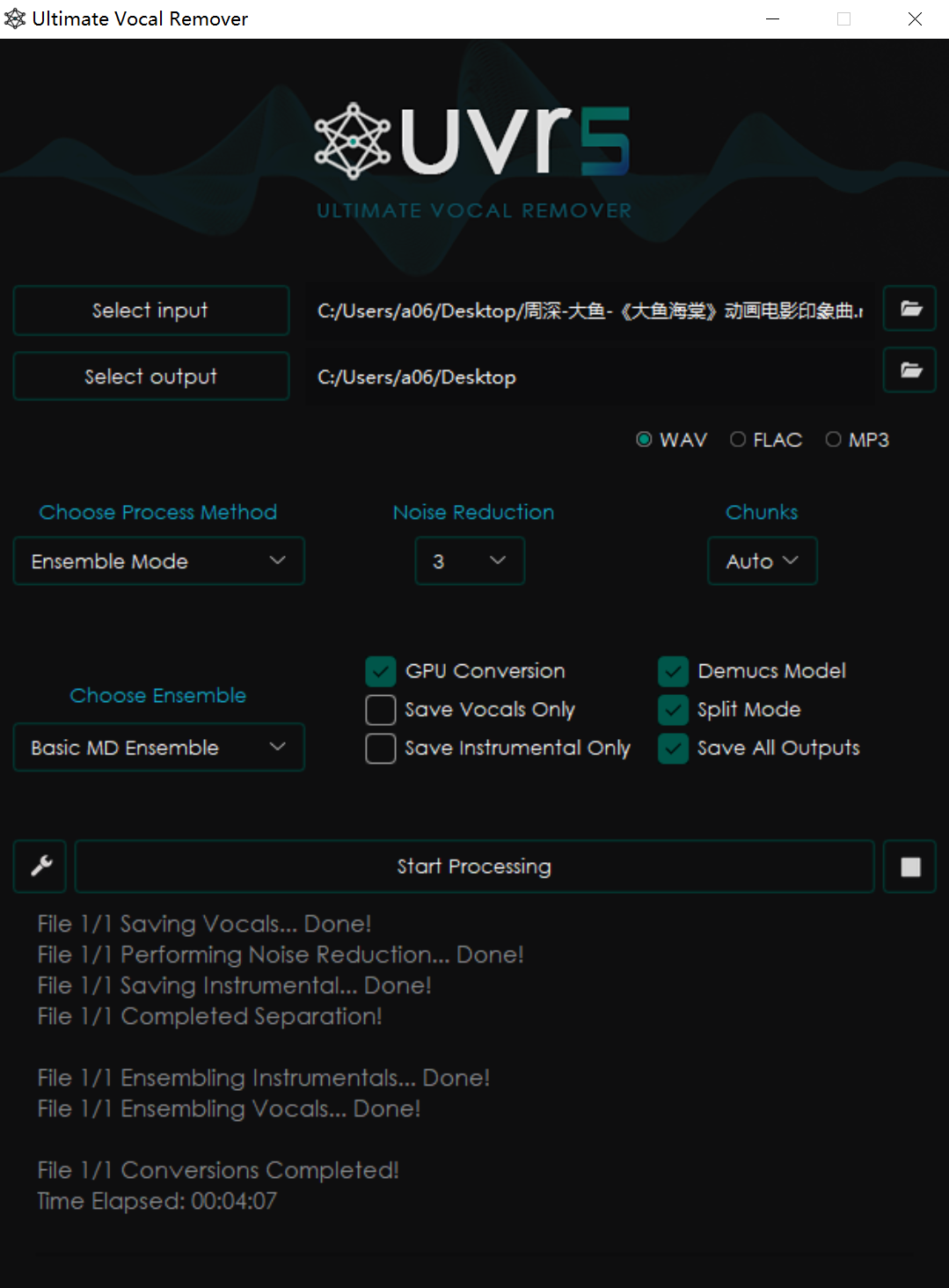Stop processing with the square icon
The height and width of the screenshot is (1288, 949).
910,867
